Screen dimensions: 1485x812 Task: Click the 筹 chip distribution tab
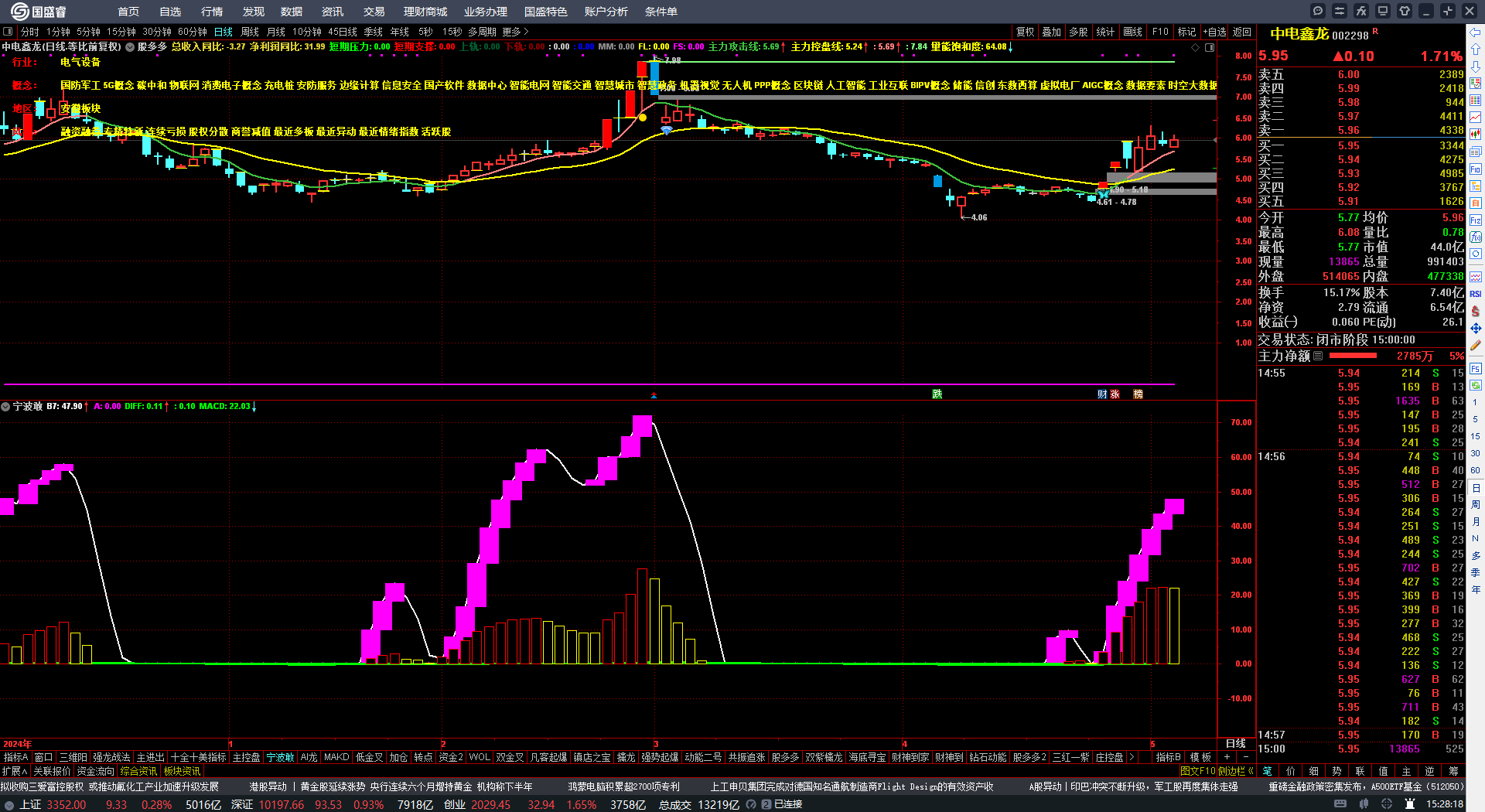(1453, 771)
